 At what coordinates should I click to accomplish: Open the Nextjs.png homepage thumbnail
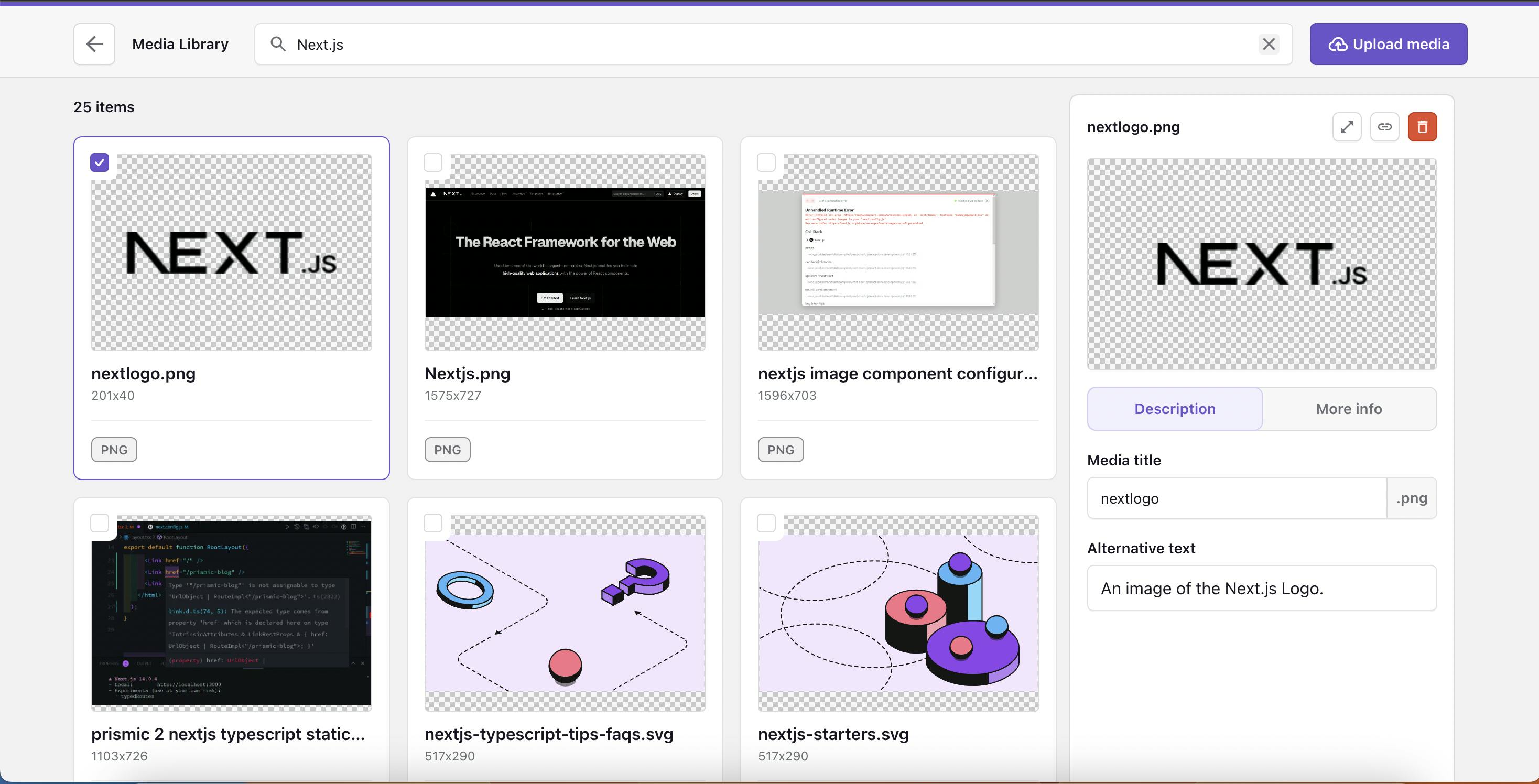point(565,253)
